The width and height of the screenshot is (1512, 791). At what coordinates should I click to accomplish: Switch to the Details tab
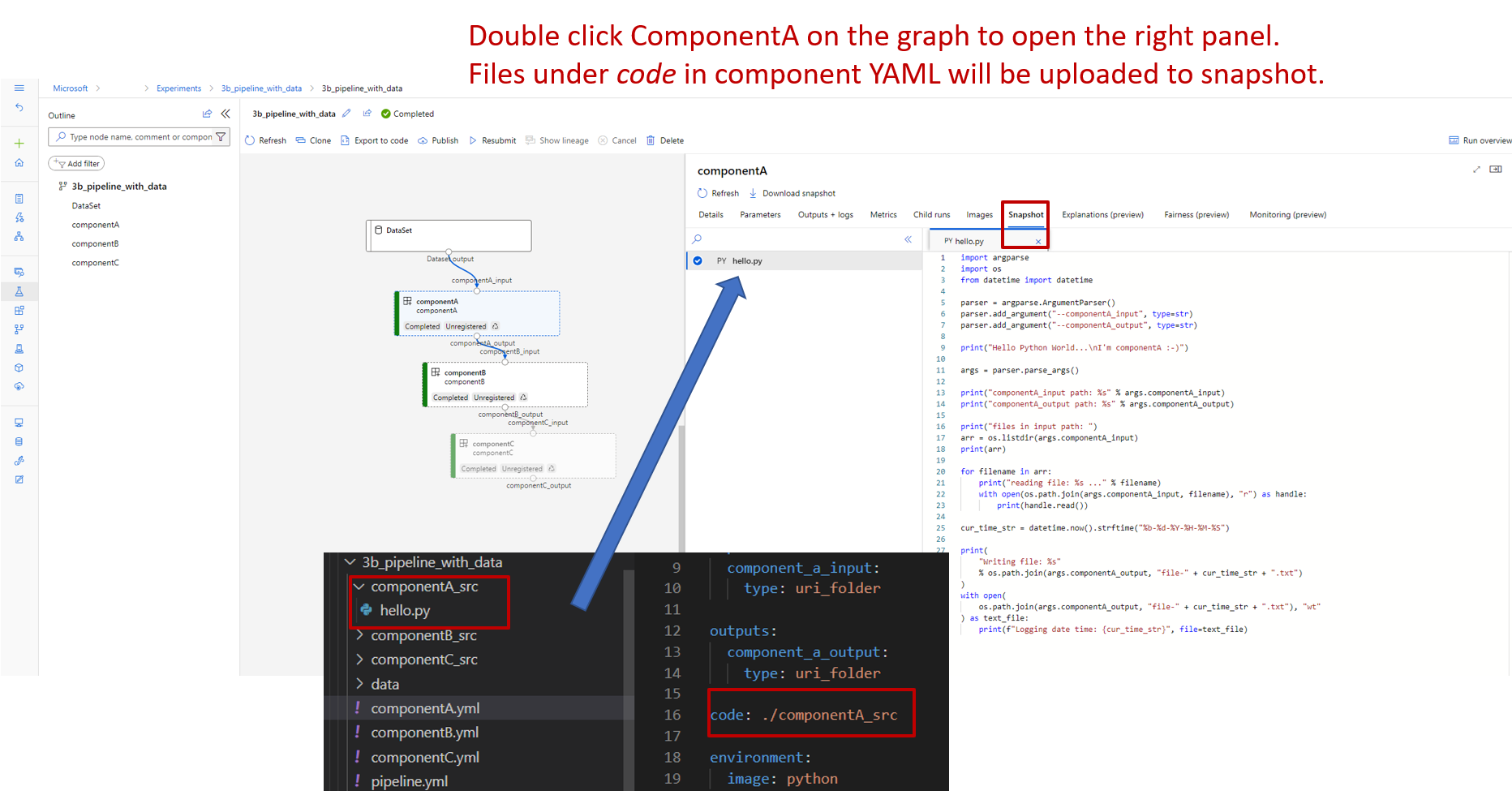[711, 215]
